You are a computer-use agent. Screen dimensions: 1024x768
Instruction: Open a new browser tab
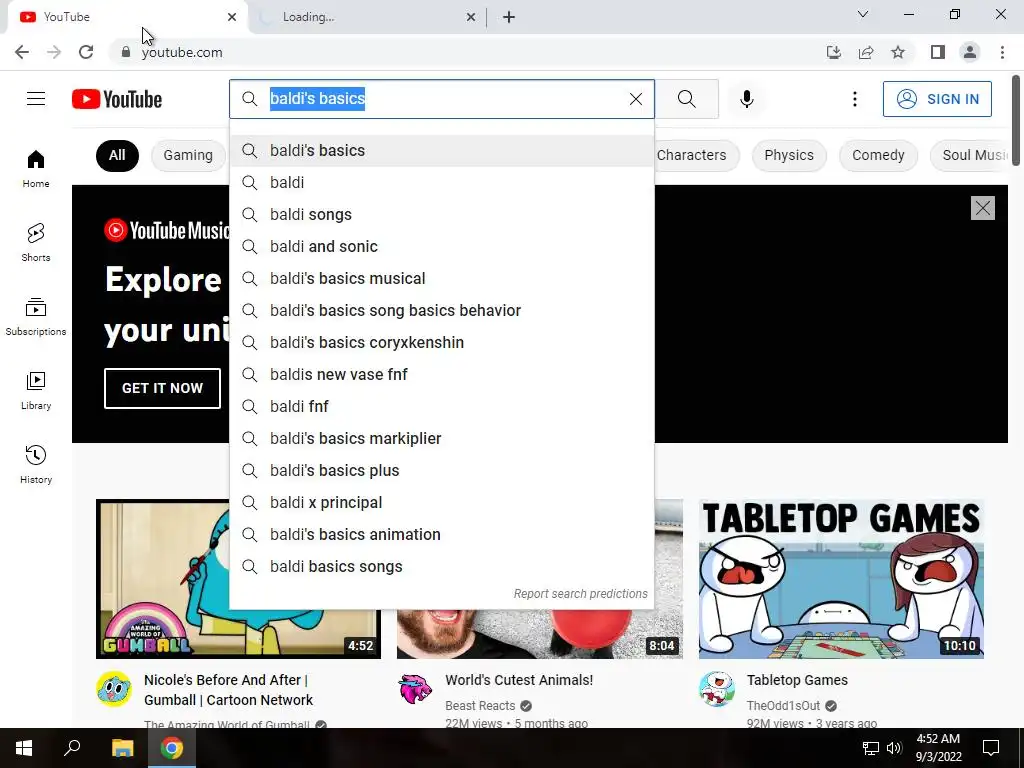pyautogui.click(x=509, y=17)
